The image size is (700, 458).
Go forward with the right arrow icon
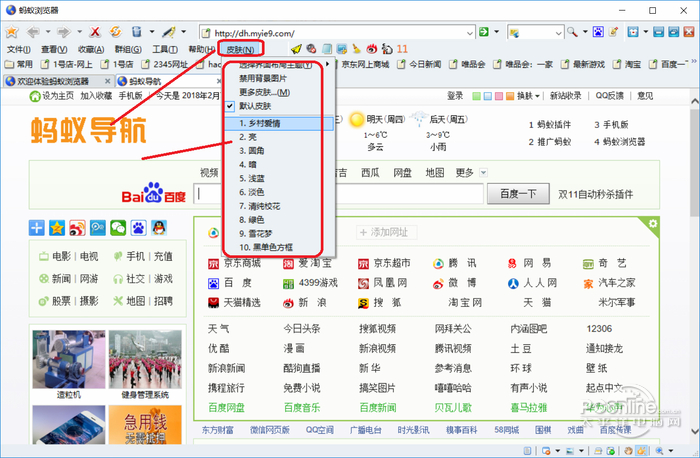pos(64,32)
